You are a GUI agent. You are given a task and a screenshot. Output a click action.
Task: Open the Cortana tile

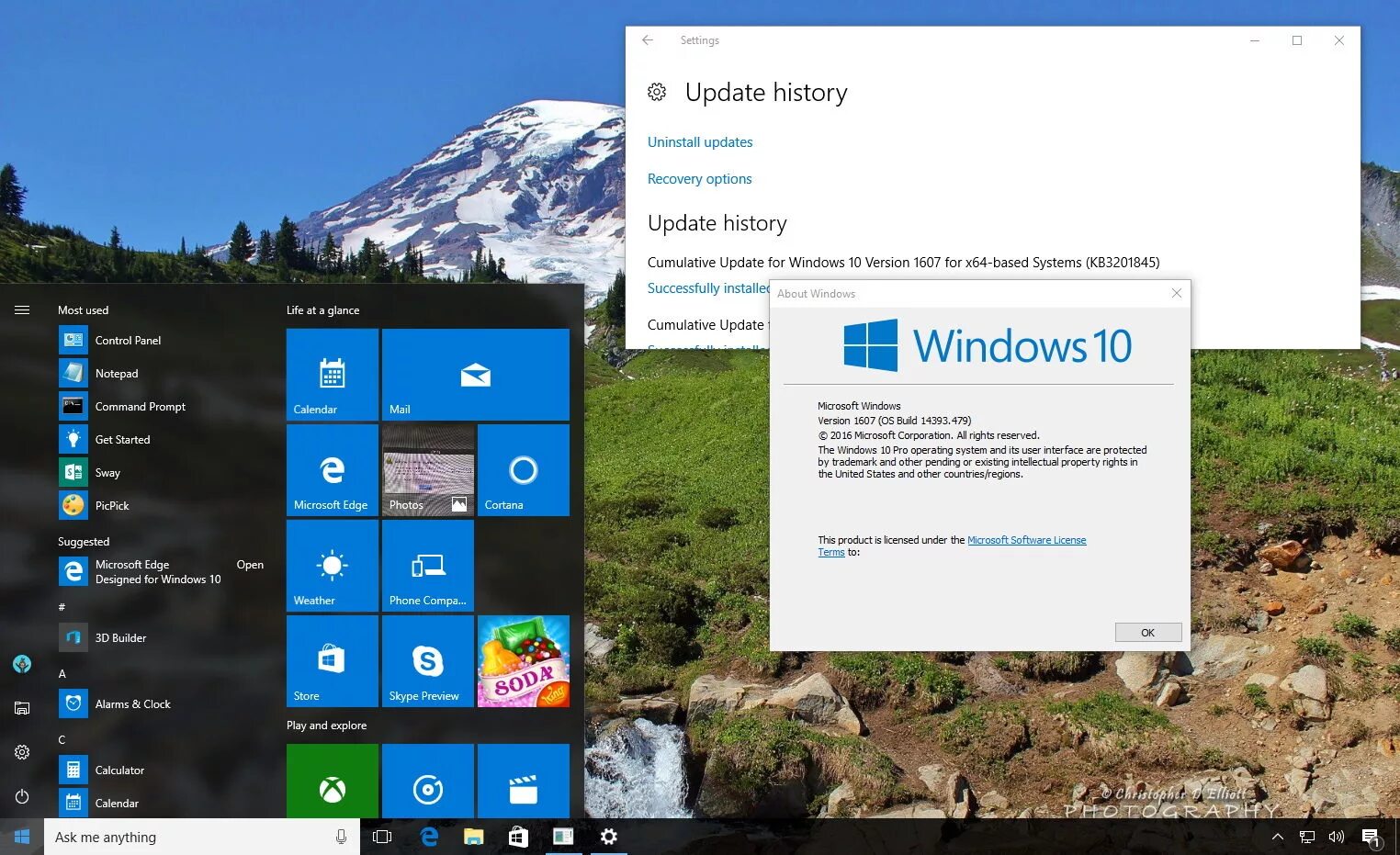click(x=524, y=470)
